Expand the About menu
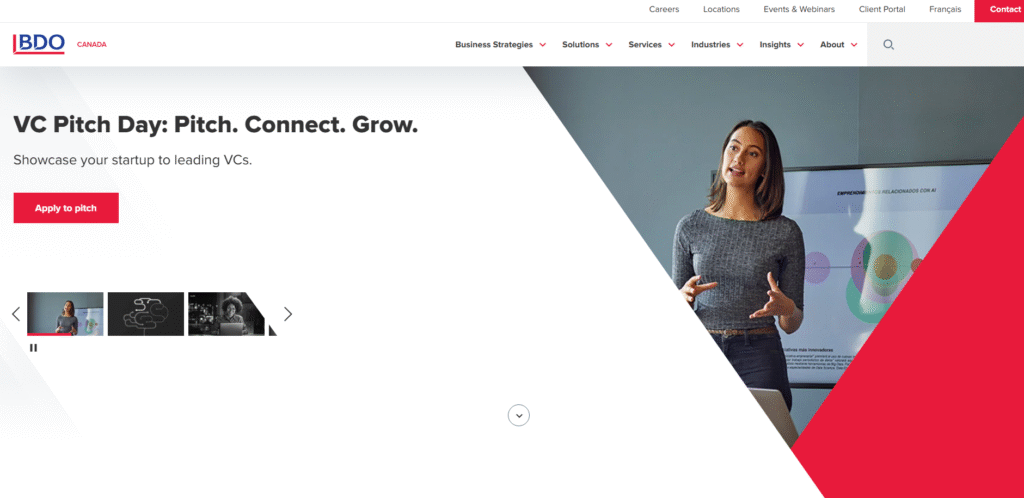1024x498 pixels. click(x=839, y=44)
